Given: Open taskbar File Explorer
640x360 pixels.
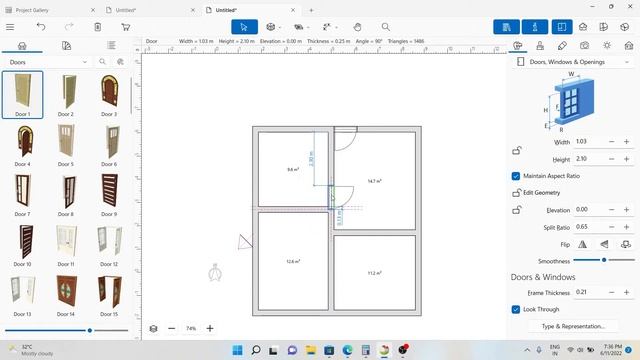Looking at the screenshot, I should coord(311,350).
